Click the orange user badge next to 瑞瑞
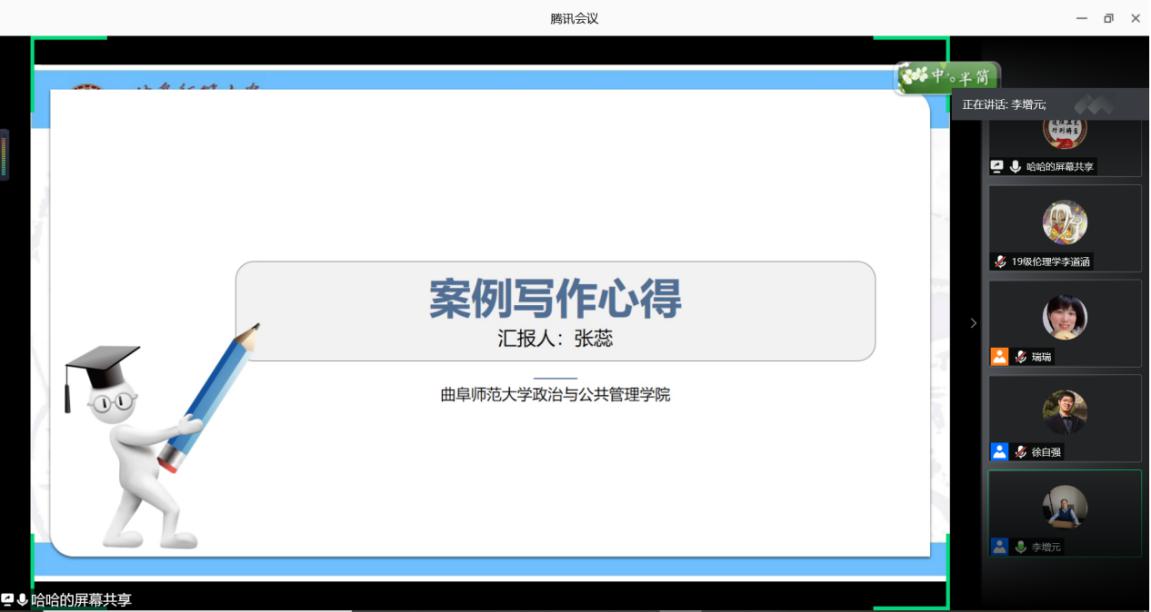Image resolution: width=1151 pixels, height=612 pixels. click(999, 357)
